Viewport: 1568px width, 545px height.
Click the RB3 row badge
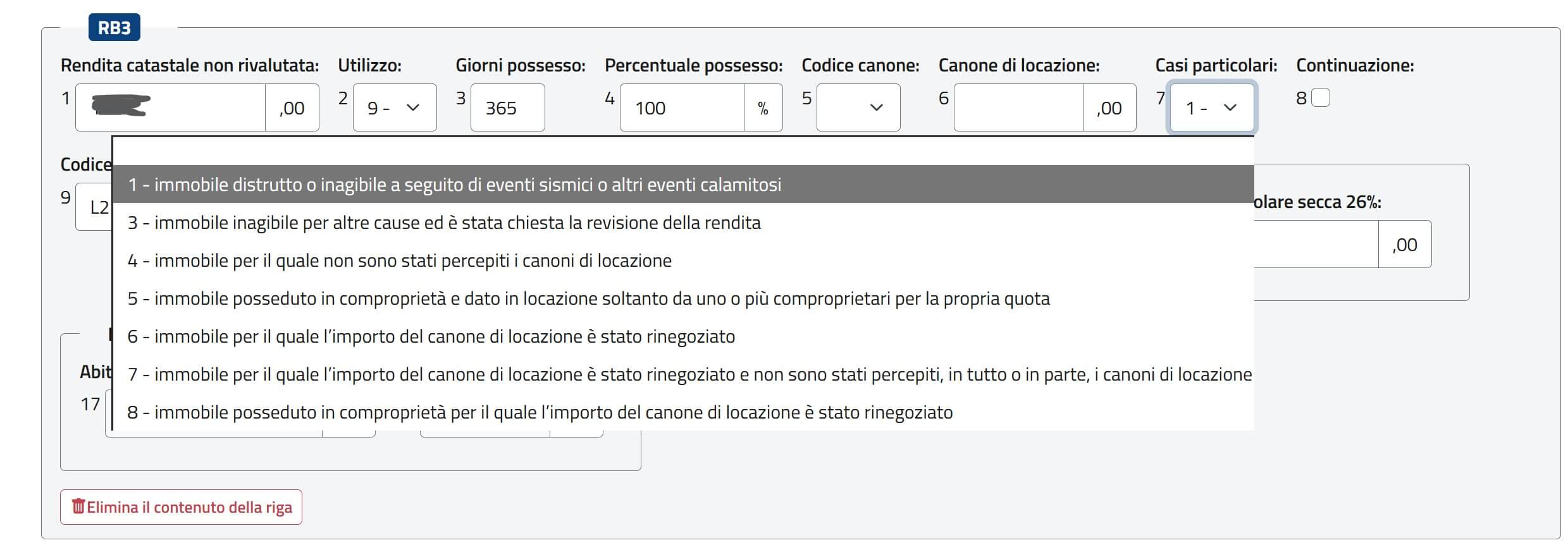tap(114, 28)
